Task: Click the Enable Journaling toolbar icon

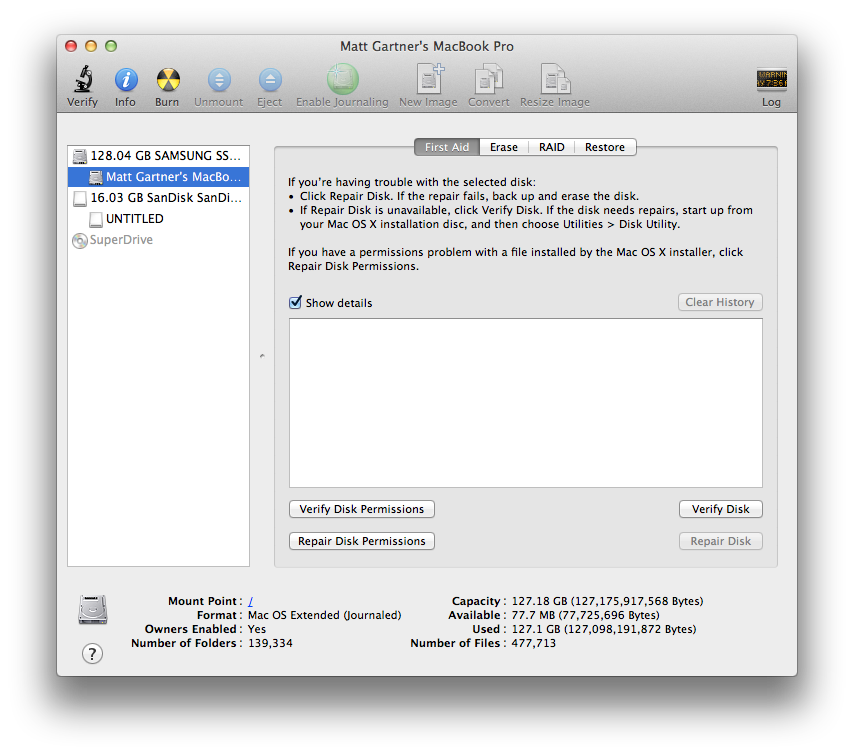Action: pyautogui.click(x=343, y=79)
